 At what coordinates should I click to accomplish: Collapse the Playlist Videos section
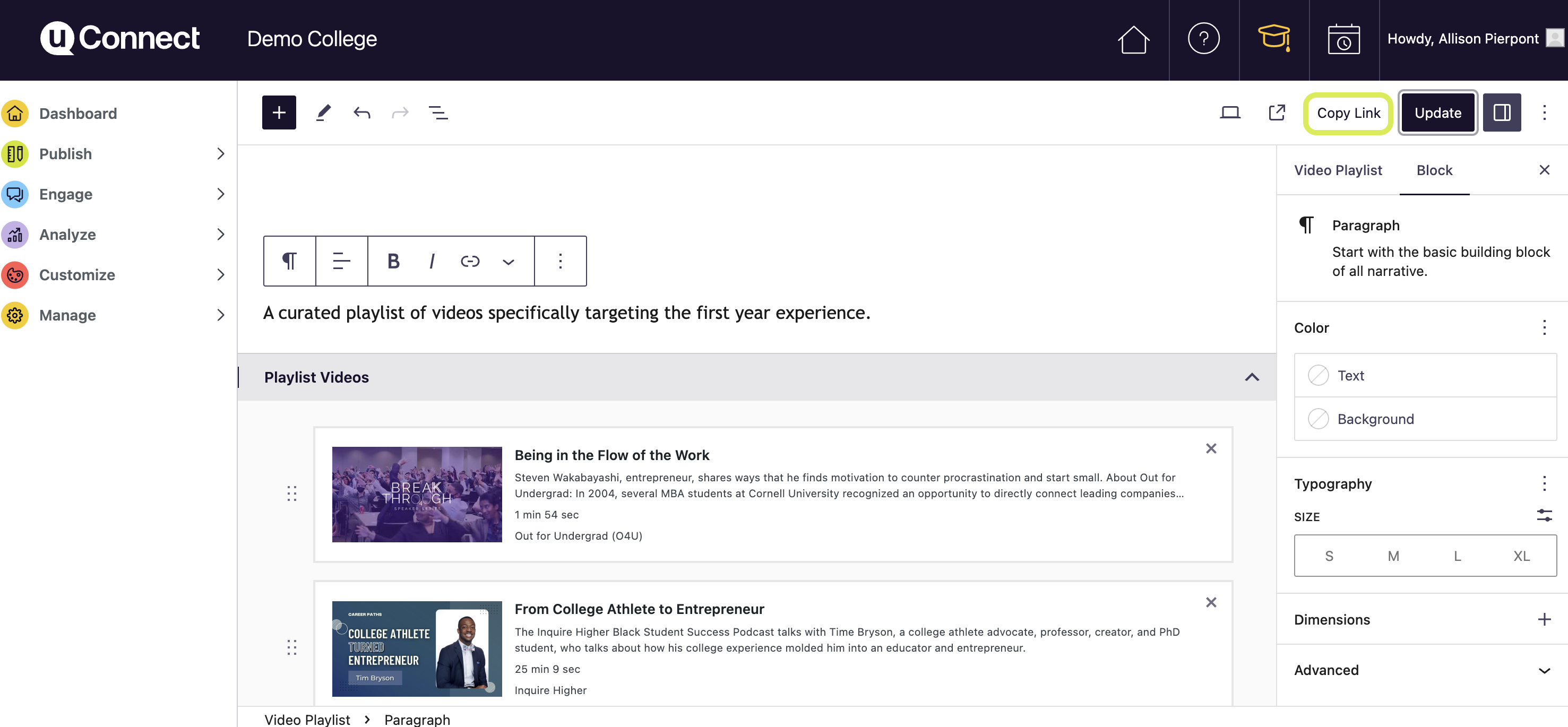point(1252,377)
